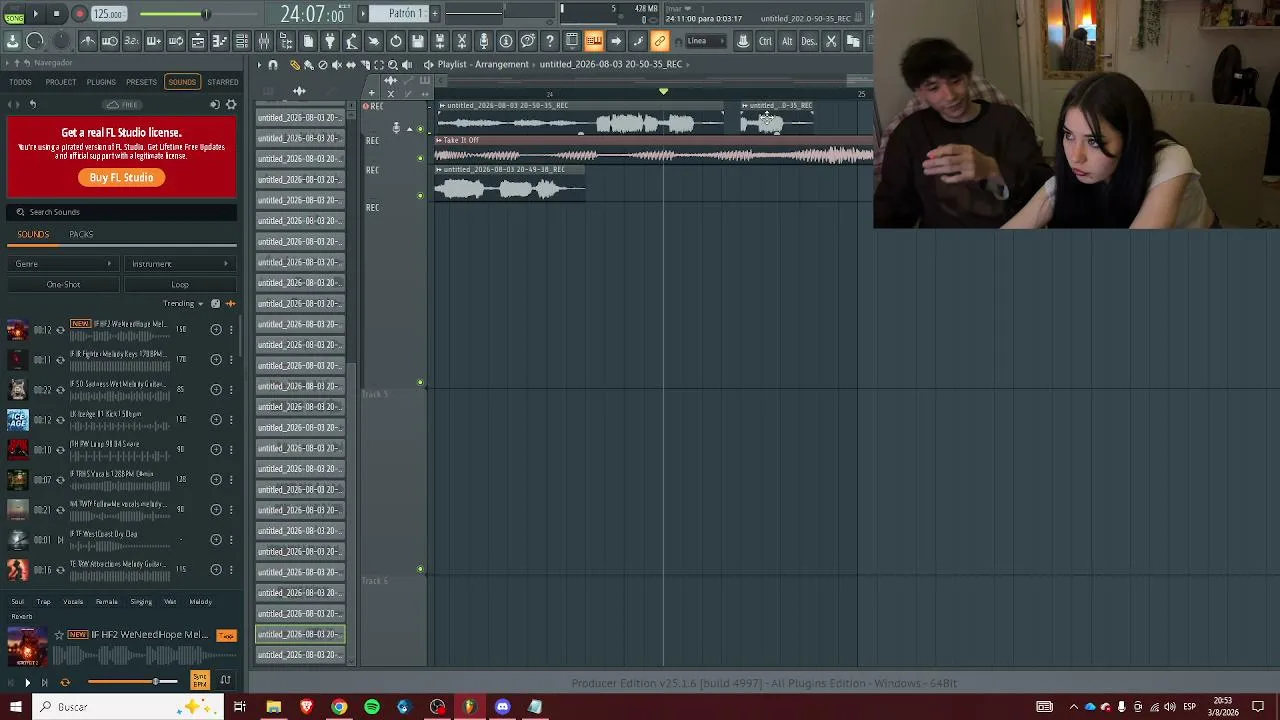Viewport: 1280px width, 720px height.
Task: Click the Soul tag
Action: point(18,602)
